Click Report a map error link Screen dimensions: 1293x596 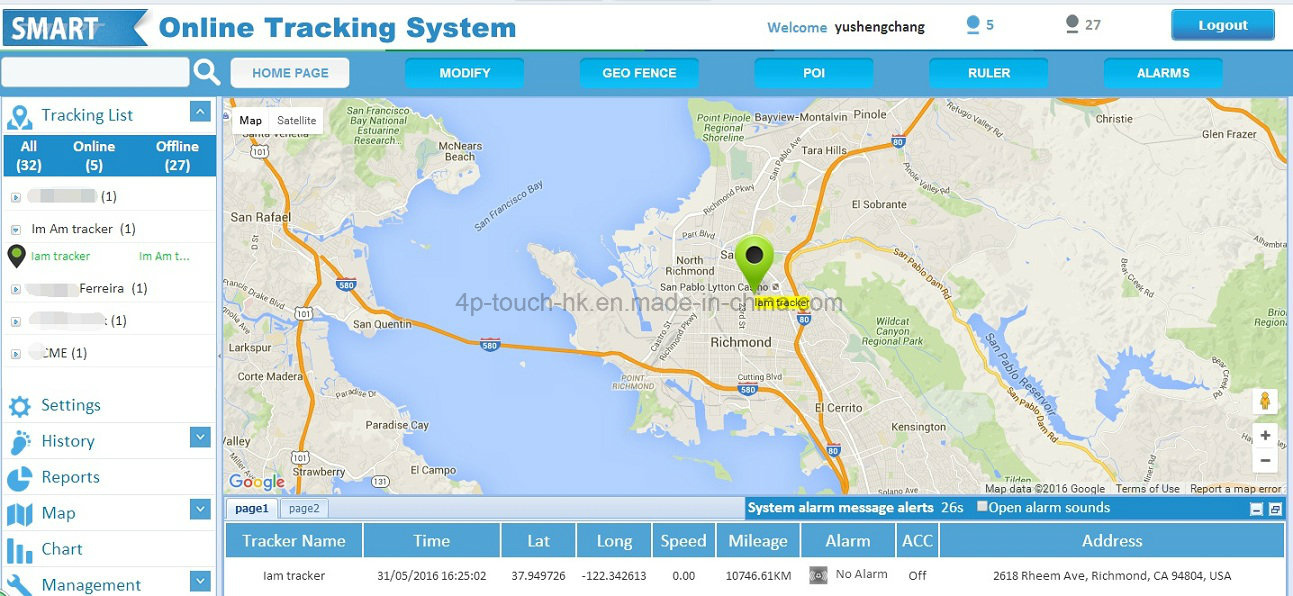[x=1235, y=489]
